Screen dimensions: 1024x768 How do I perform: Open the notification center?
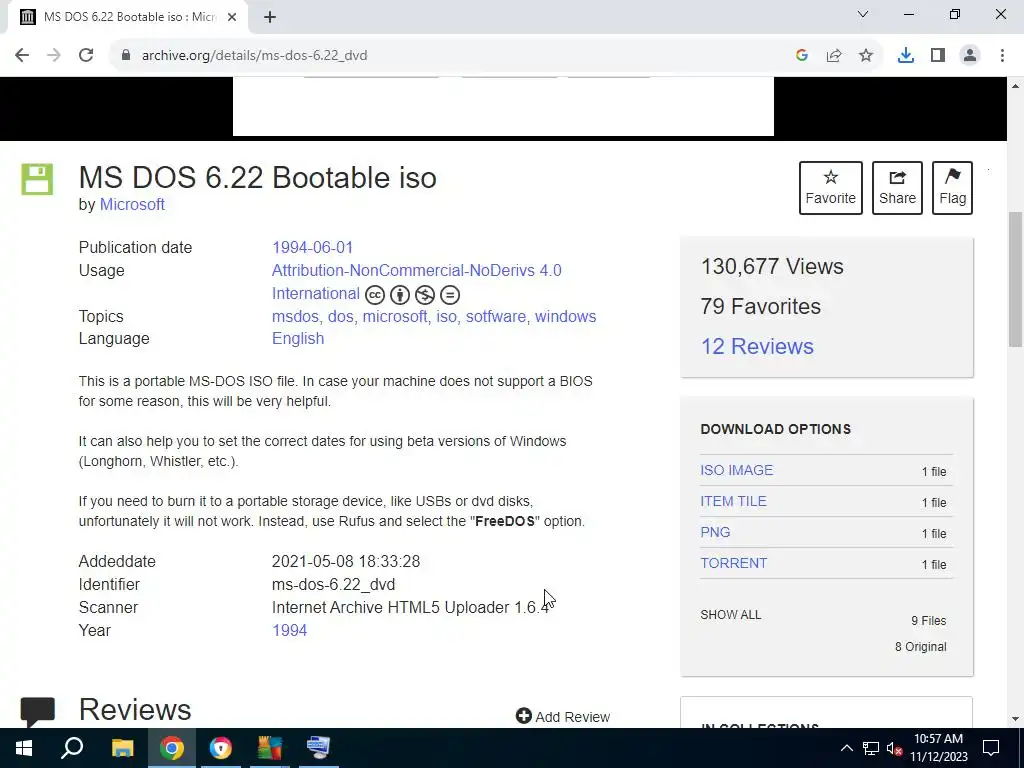coord(991,748)
